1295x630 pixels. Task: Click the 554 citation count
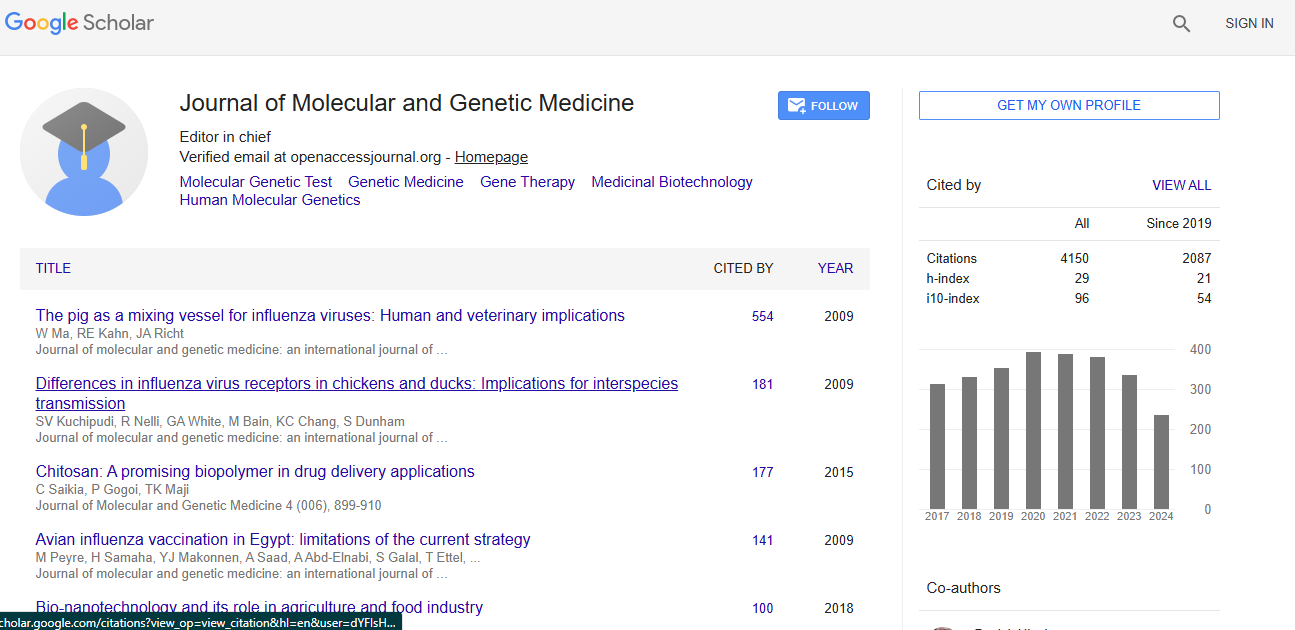pyautogui.click(x=762, y=317)
